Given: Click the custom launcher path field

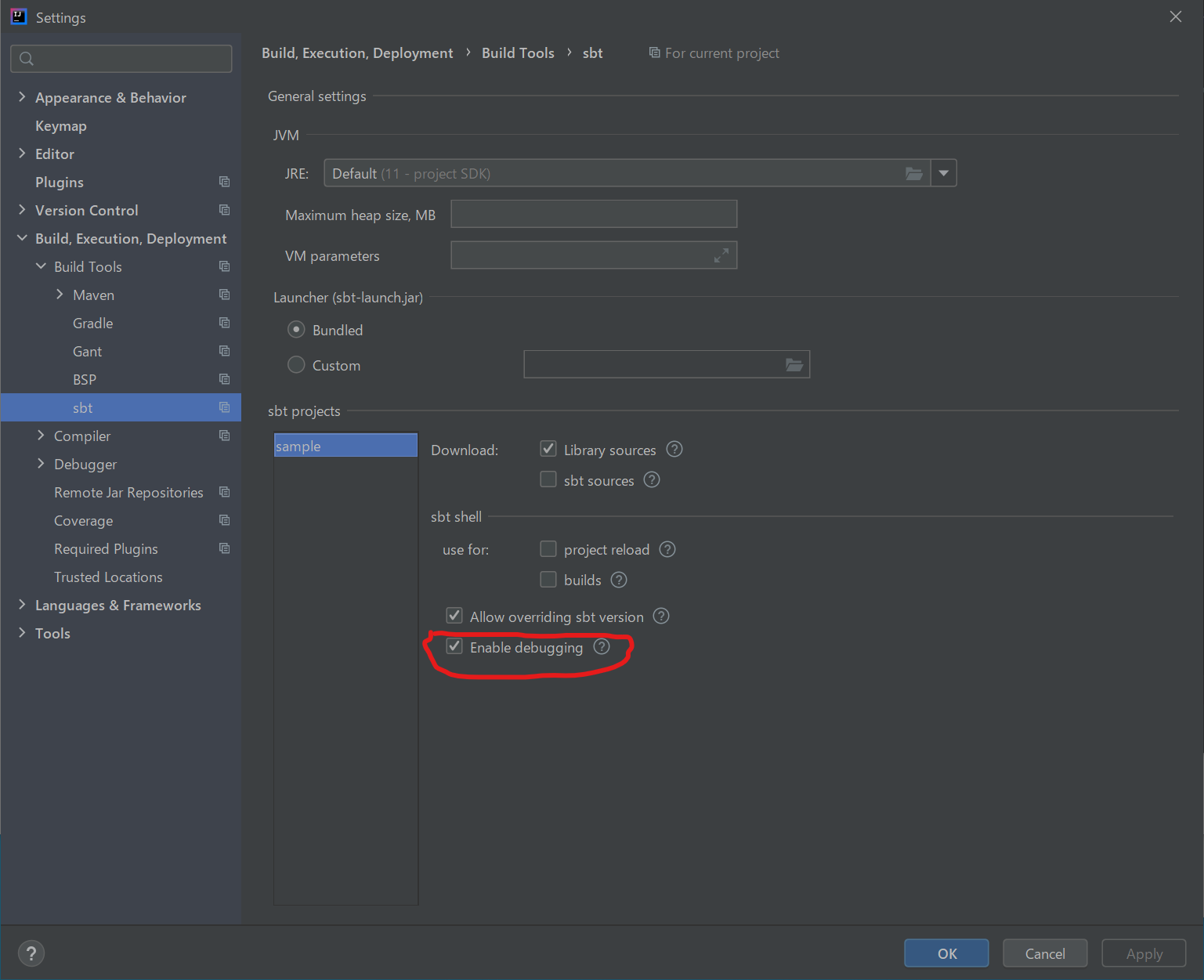Looking at the screenshot, I should pyautogui.click(x=667, y=364).
